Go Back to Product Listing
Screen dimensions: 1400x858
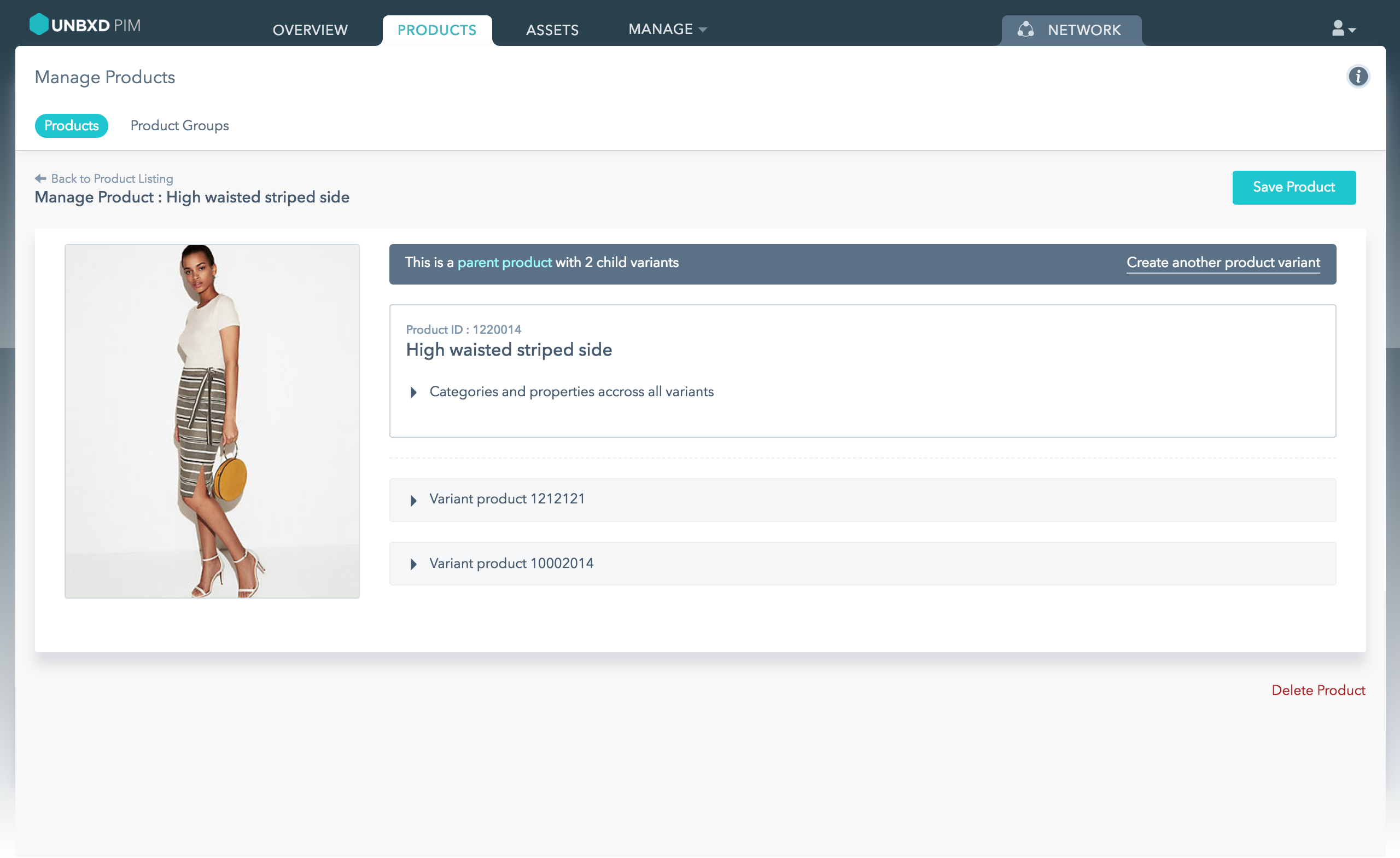pos(112,178)
